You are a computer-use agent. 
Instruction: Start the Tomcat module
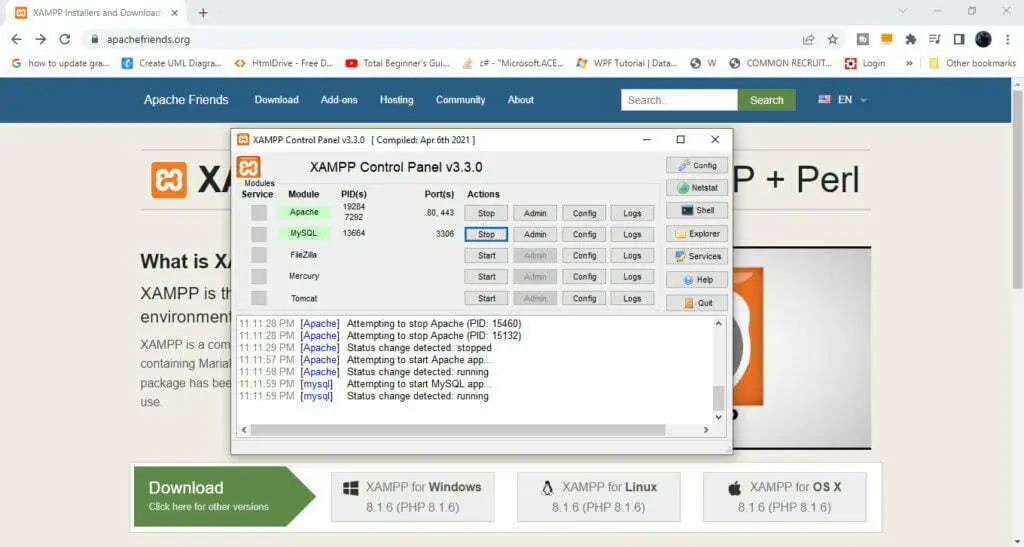pos(486,298)
